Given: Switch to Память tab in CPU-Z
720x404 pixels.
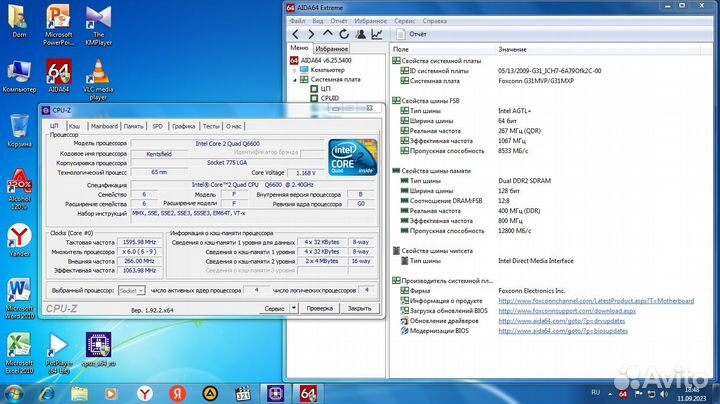Looking at the screenshot, I should pos(133,126).
